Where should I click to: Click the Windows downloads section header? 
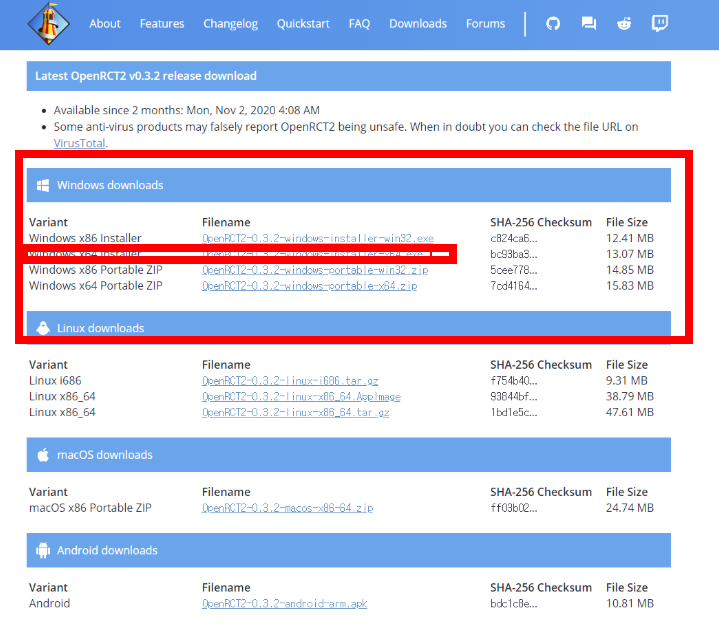tap(348, 185)
